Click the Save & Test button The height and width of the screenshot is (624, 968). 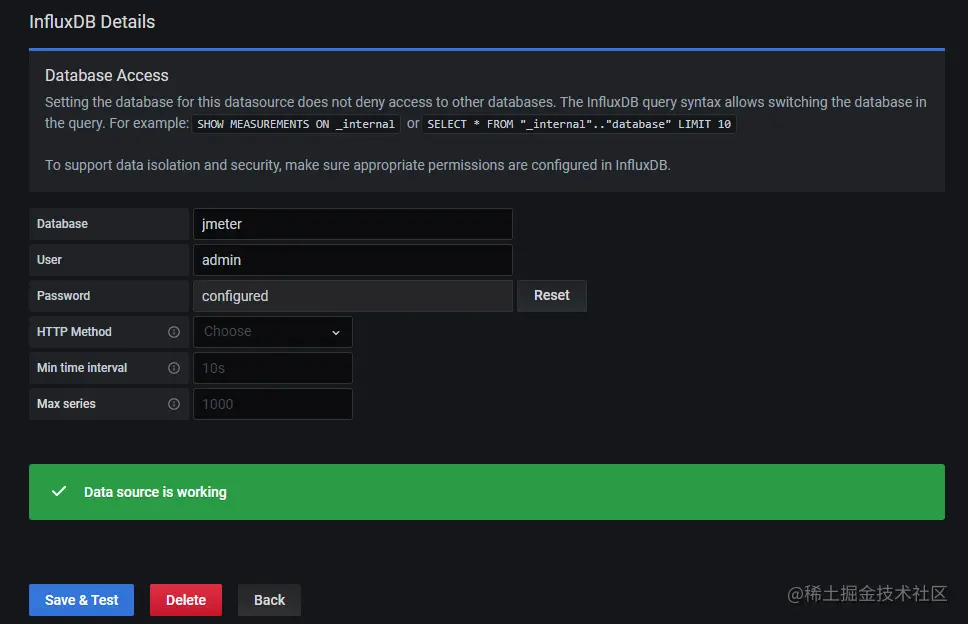click(81, 600)
